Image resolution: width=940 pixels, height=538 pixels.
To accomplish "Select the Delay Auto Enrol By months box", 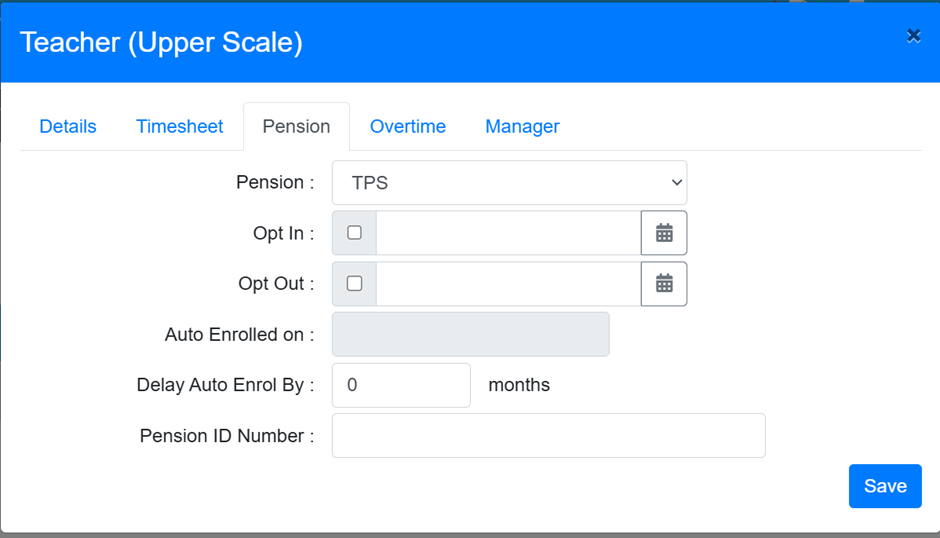I will [x=400, y=385].
